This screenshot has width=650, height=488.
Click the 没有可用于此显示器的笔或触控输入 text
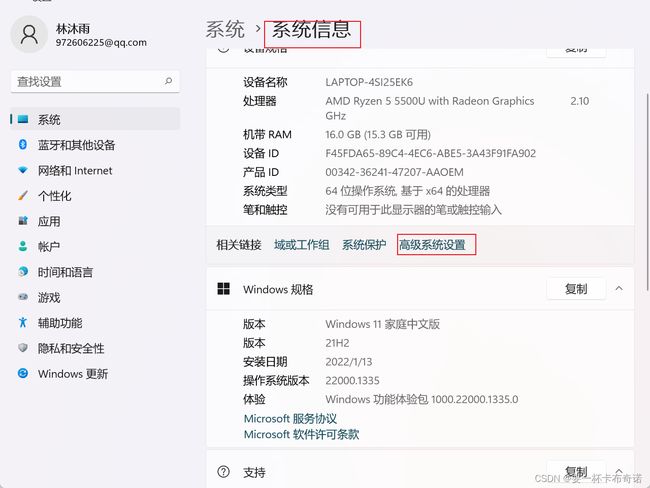[413, 210]
